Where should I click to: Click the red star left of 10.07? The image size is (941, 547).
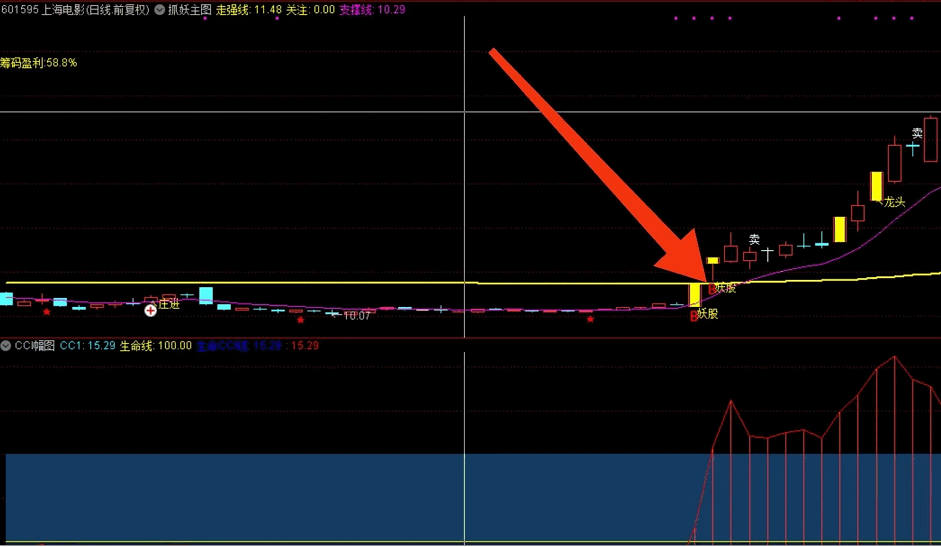(301, 320)
